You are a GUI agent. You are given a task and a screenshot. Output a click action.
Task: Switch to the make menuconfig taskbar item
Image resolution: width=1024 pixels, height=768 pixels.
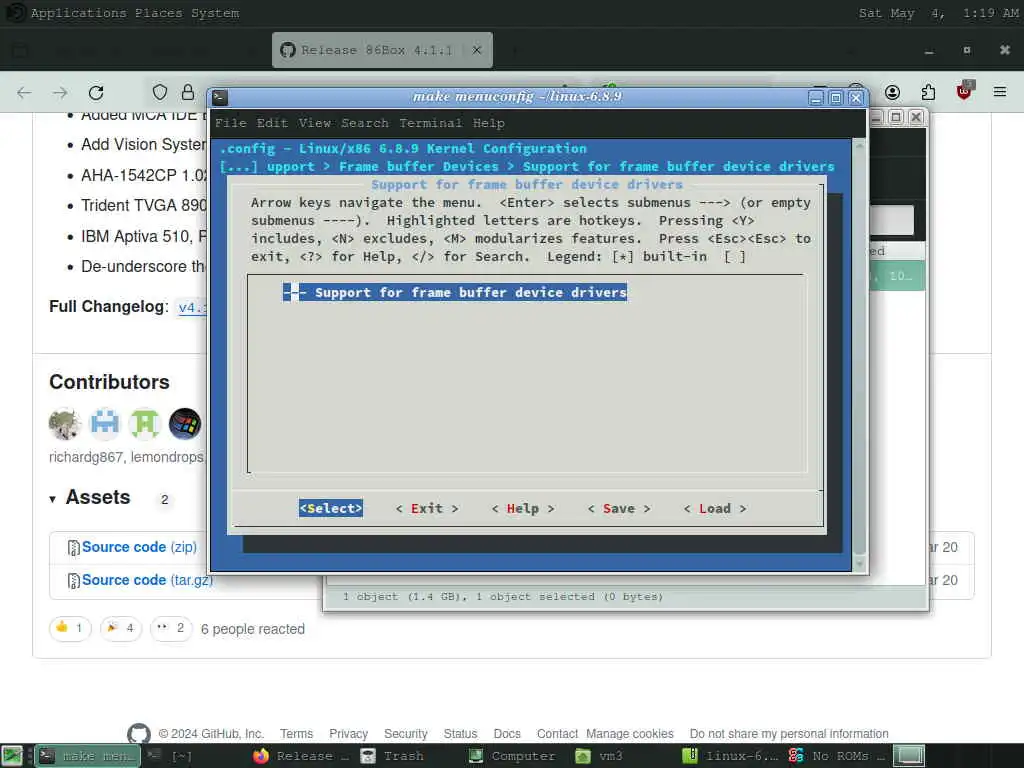pos(88,756)
